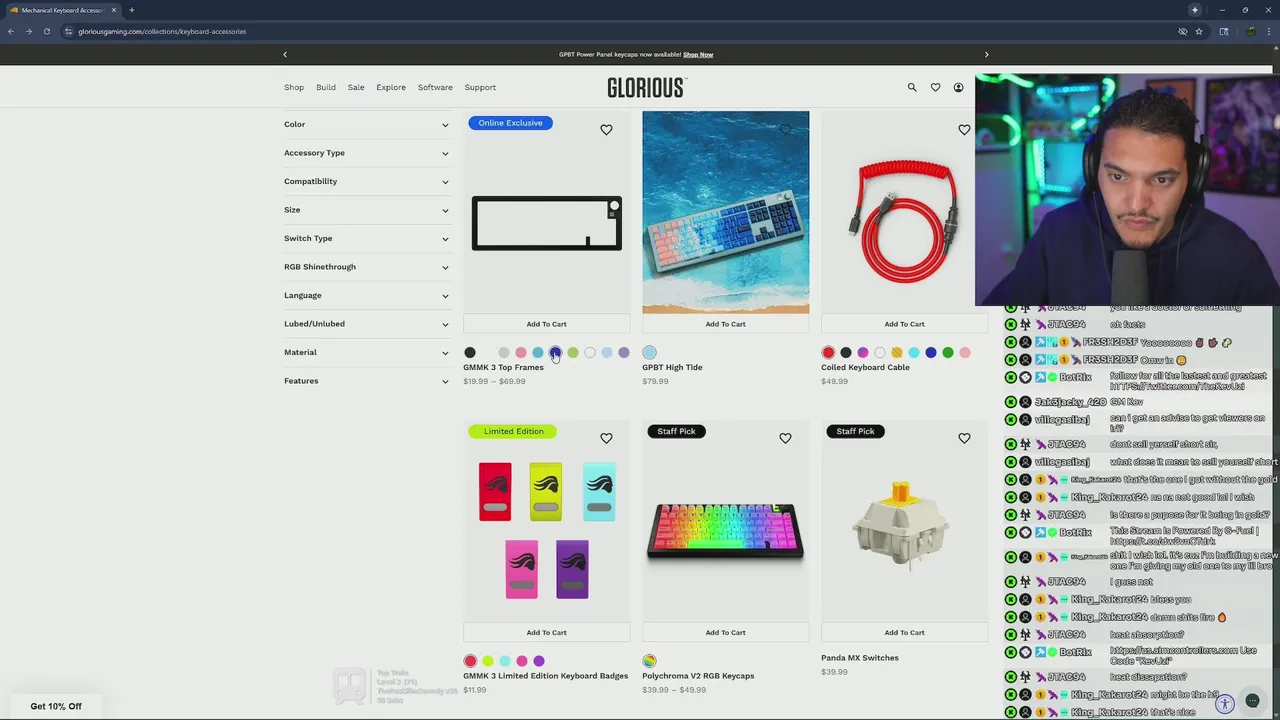The height and width of the screenshot is (720, 1280).
Task: Open GMMK 3 Top Frames product title
Action: click(503, 367)
